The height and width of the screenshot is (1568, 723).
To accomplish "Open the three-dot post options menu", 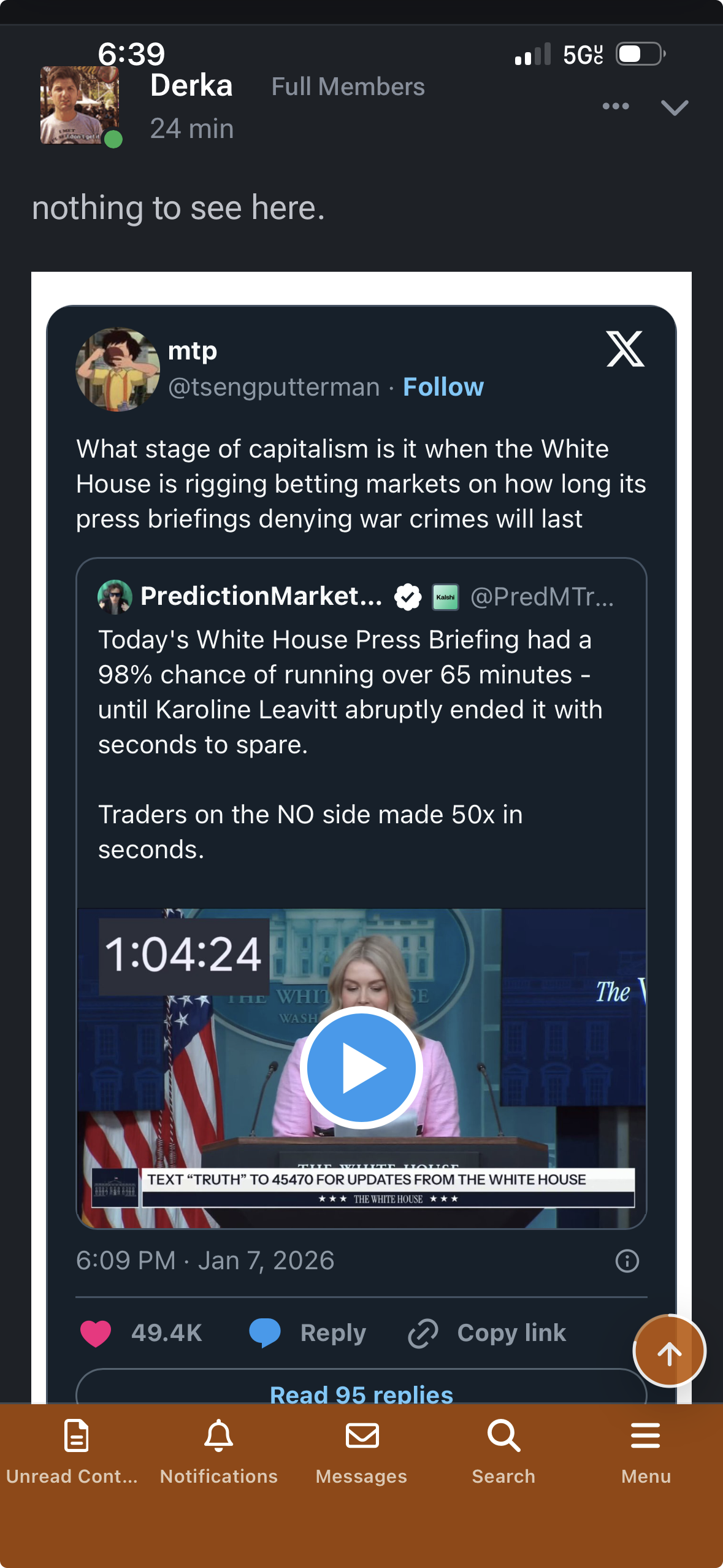I will [616, 106].
